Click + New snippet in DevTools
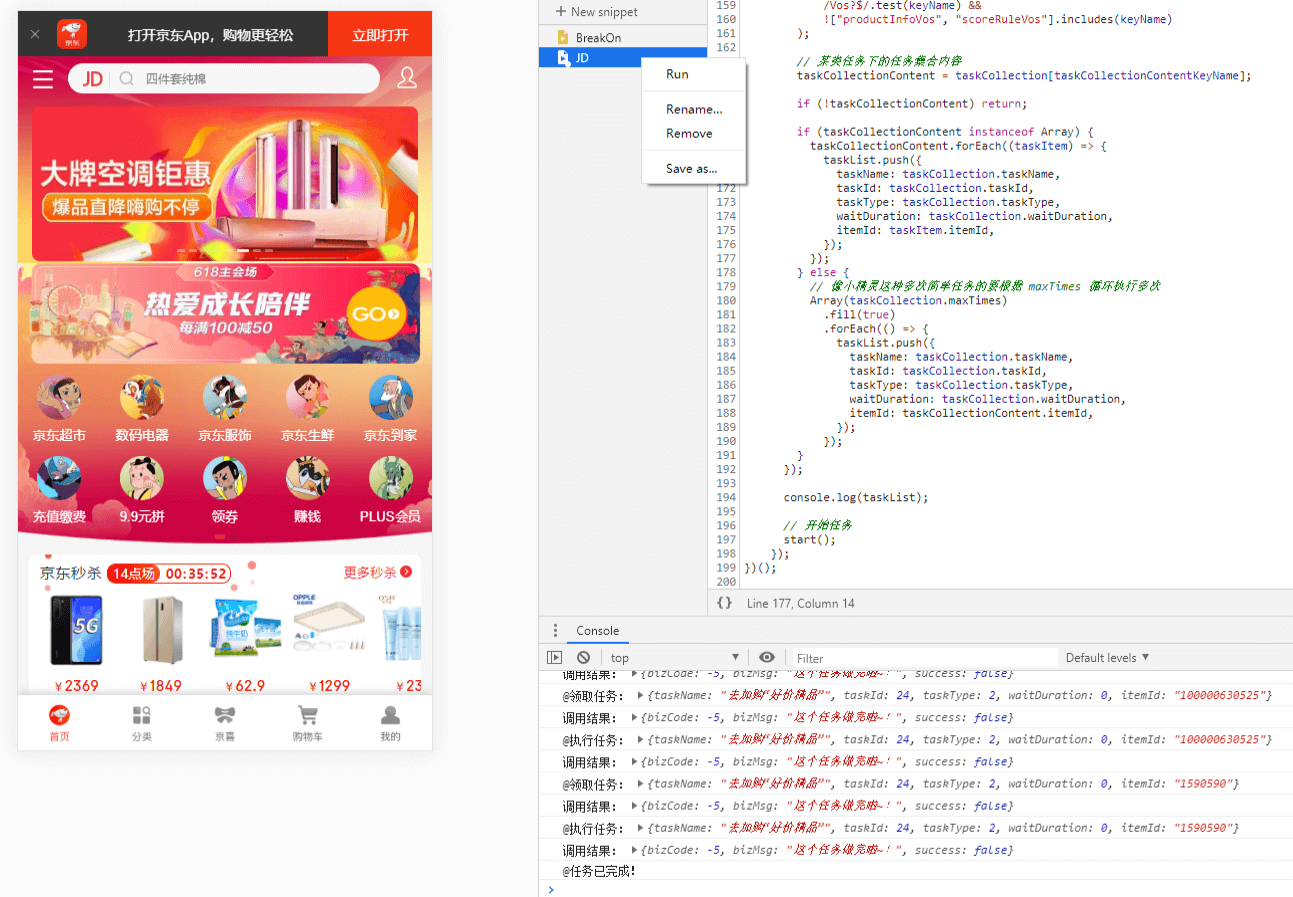 click(596, 12)
